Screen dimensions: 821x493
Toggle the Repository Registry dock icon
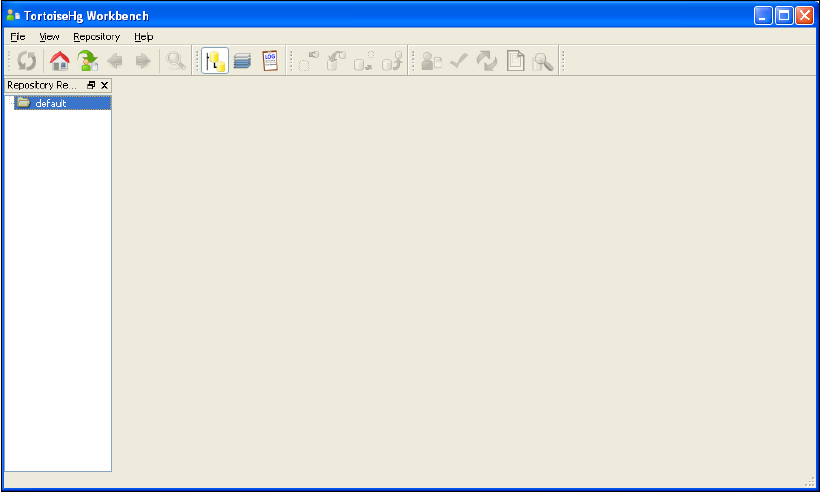(215, 61)
